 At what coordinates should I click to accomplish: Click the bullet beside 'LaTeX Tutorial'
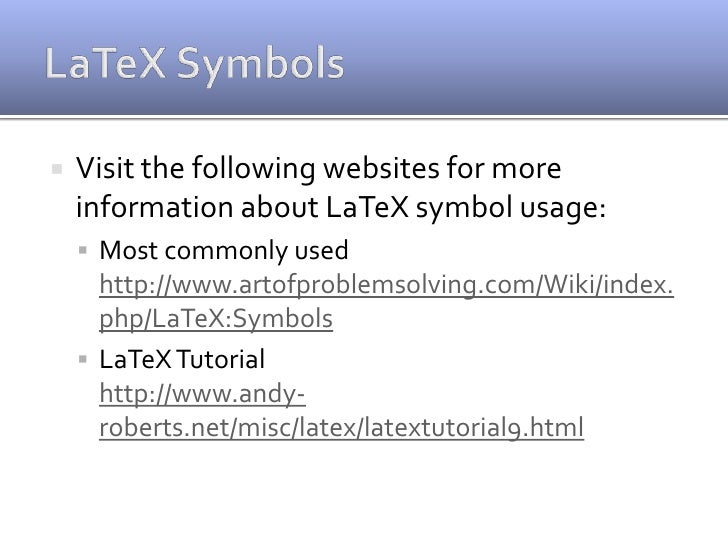[83, 359]
